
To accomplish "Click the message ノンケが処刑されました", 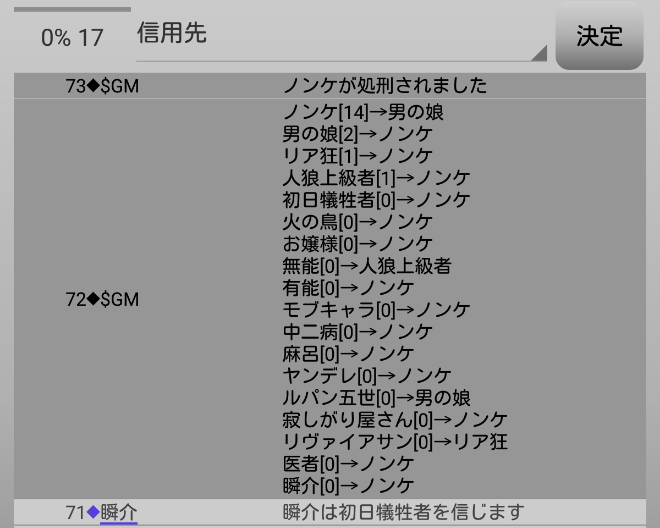I will coord(385,86).
